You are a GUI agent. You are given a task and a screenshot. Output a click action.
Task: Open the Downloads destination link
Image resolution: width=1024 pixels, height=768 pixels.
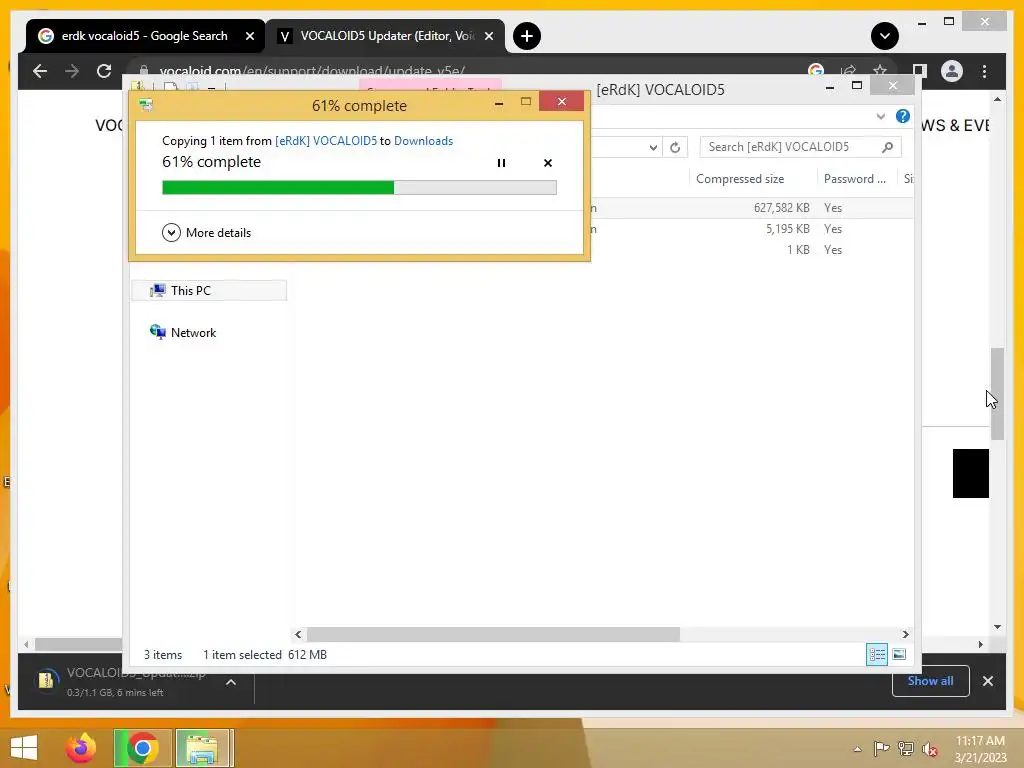423,140
